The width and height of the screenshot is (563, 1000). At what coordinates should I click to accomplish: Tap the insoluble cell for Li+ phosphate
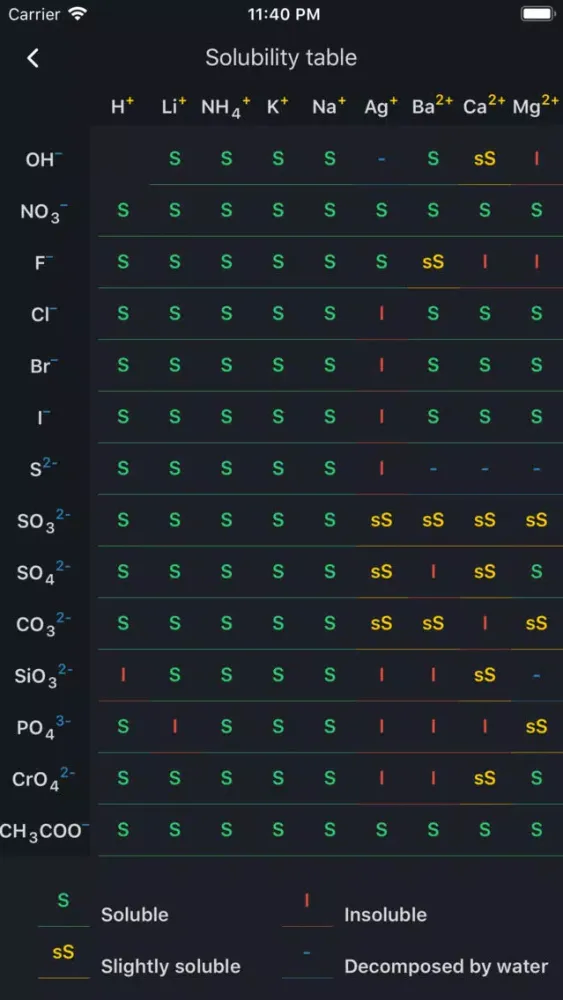click(175, 726)
